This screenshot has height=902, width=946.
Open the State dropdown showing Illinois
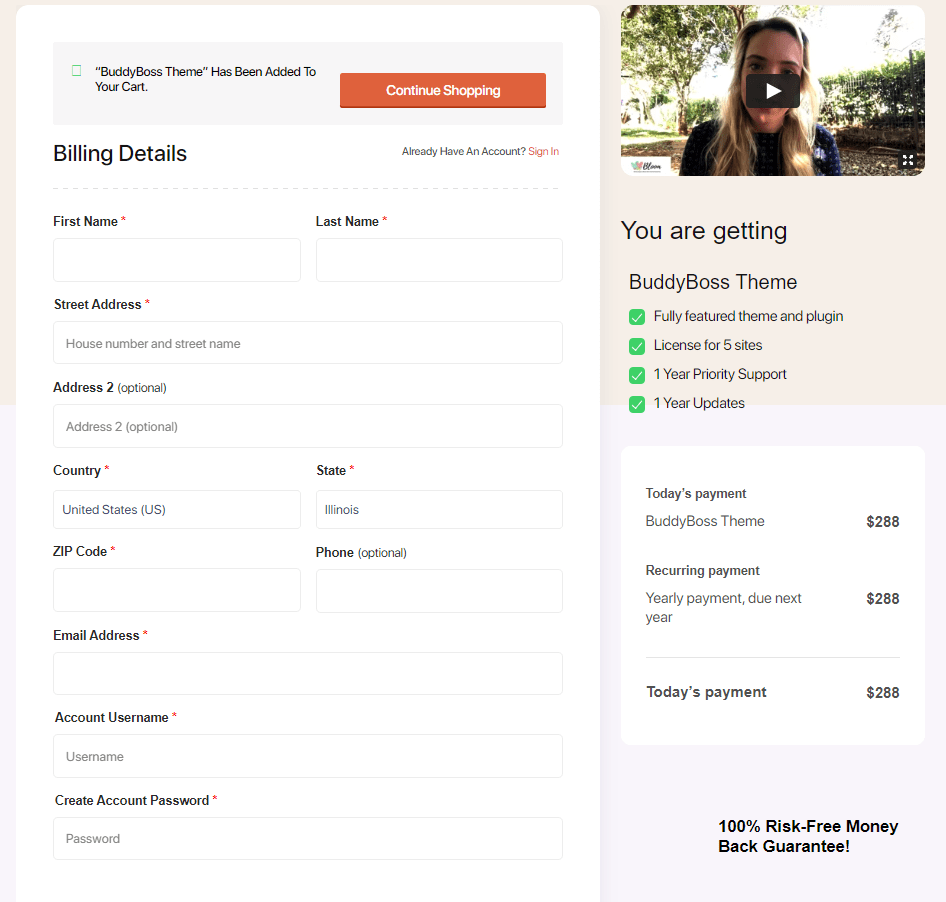pos(439,509)
